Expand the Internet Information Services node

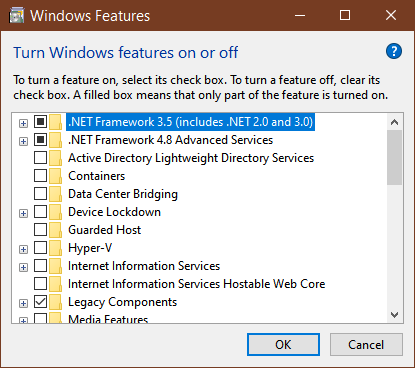[23, 268]
